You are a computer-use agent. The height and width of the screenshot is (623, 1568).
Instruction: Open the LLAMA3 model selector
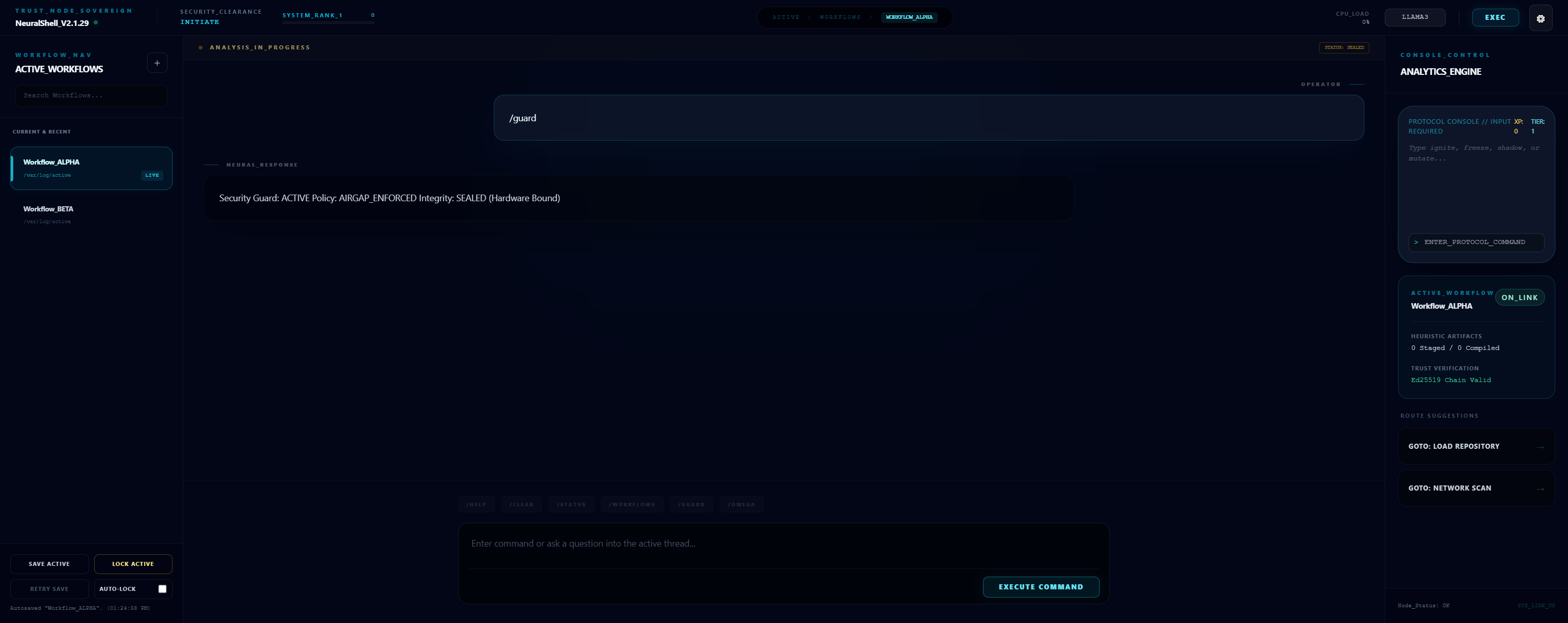pyautogui.click(x=1415, y=17)
